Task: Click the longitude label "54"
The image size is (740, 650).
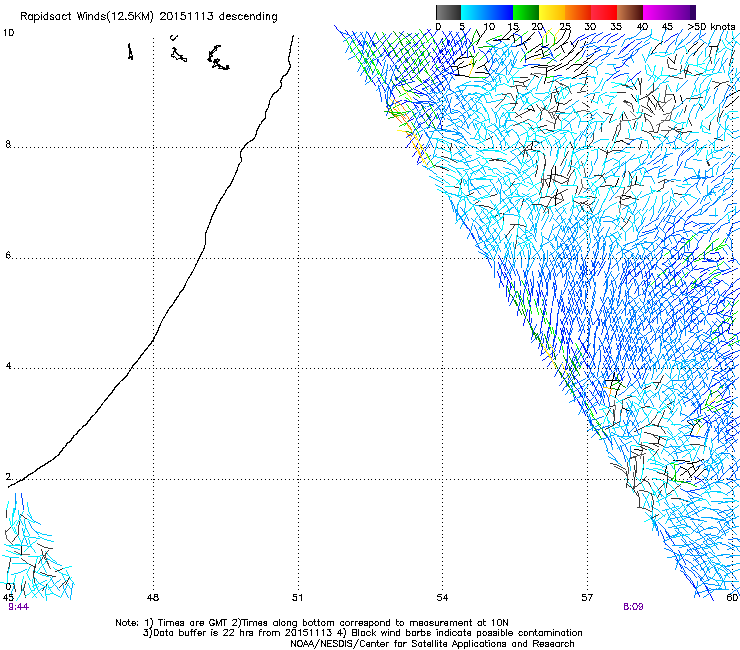Action: [x=442, y=598]
